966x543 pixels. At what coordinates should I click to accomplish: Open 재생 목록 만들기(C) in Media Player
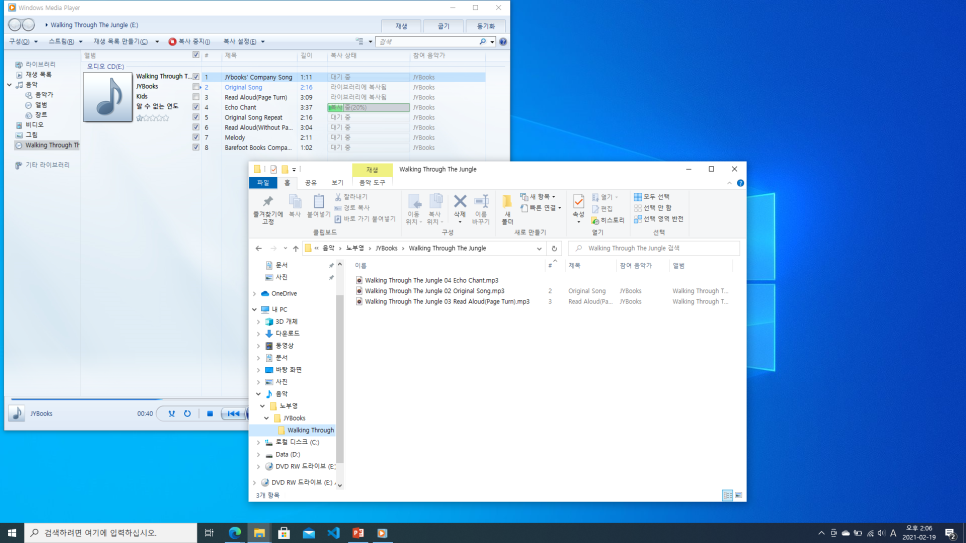(x=126, y=41)
